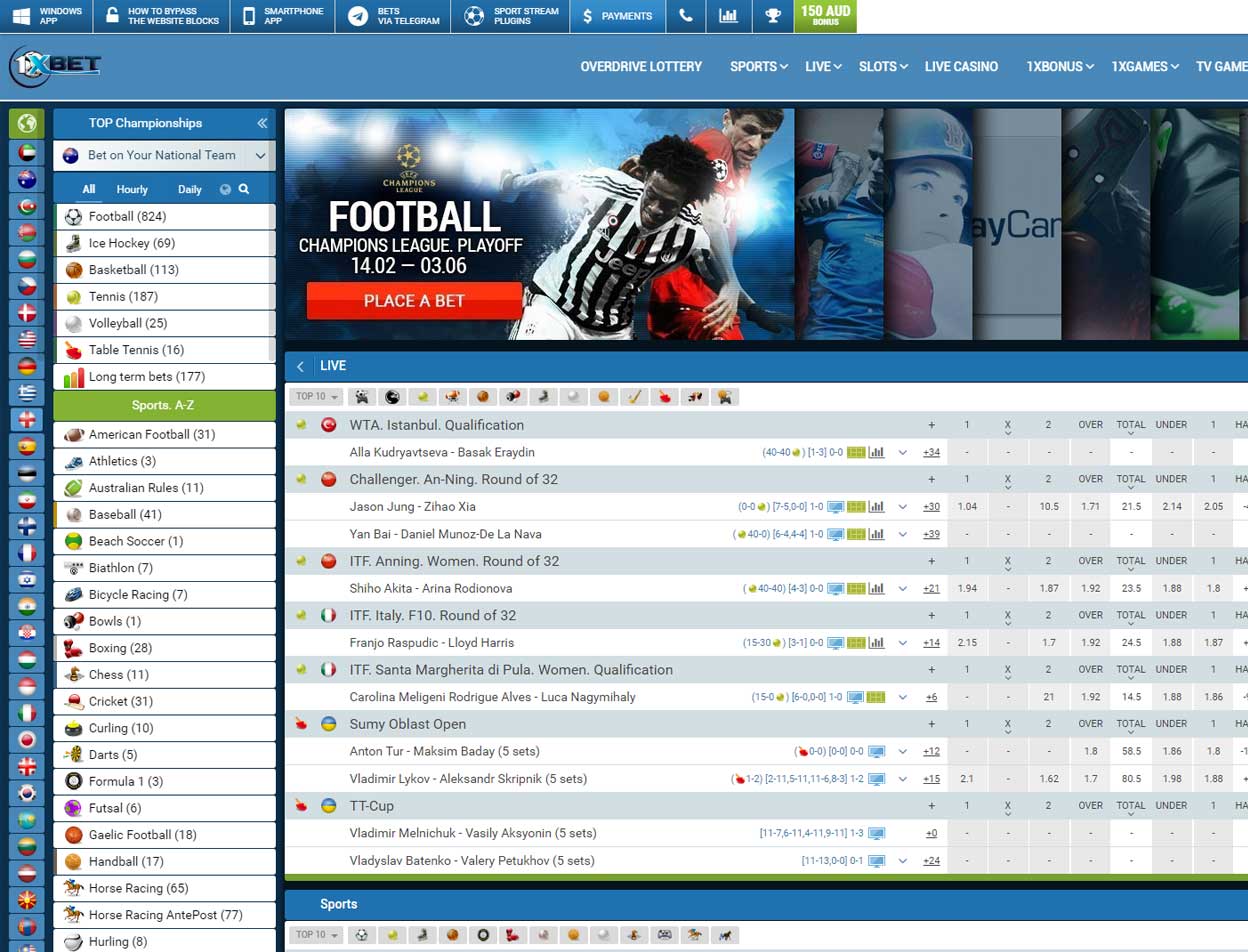Expand the SPORTS navigation menu

(759, 66)
